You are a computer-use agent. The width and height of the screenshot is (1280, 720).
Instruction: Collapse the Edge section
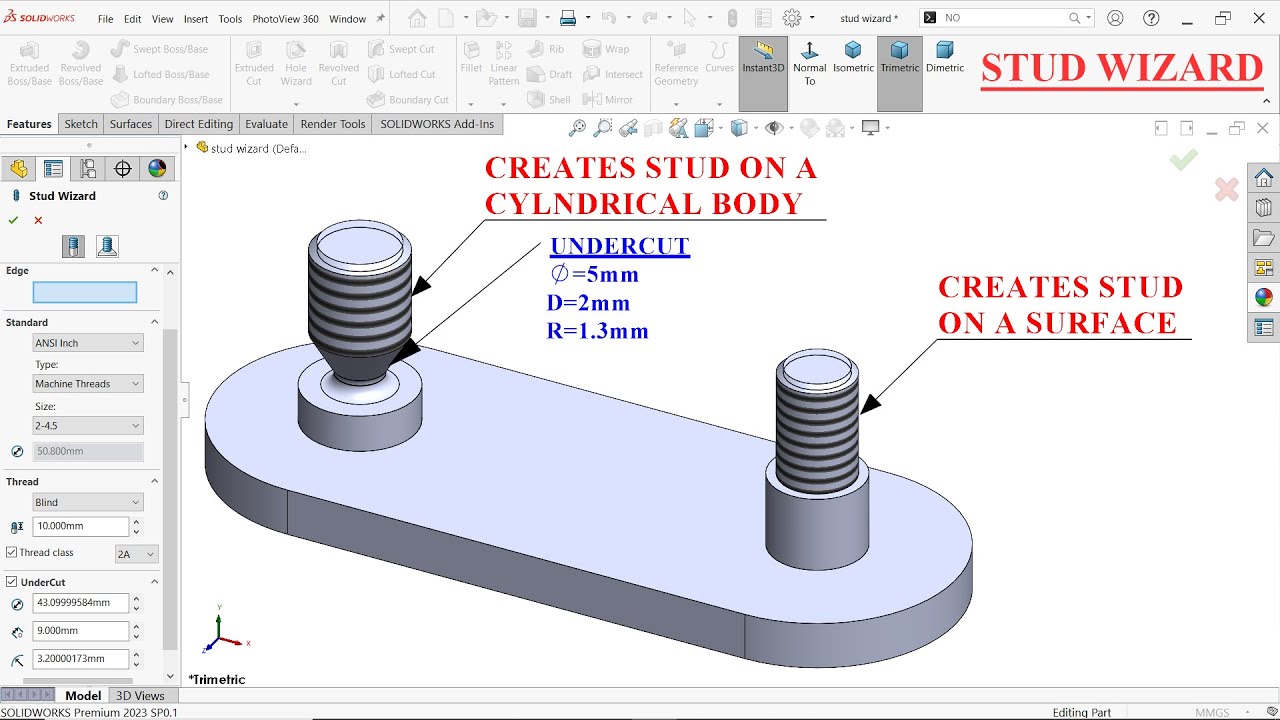pyautogui.click(x=154, y=270)
